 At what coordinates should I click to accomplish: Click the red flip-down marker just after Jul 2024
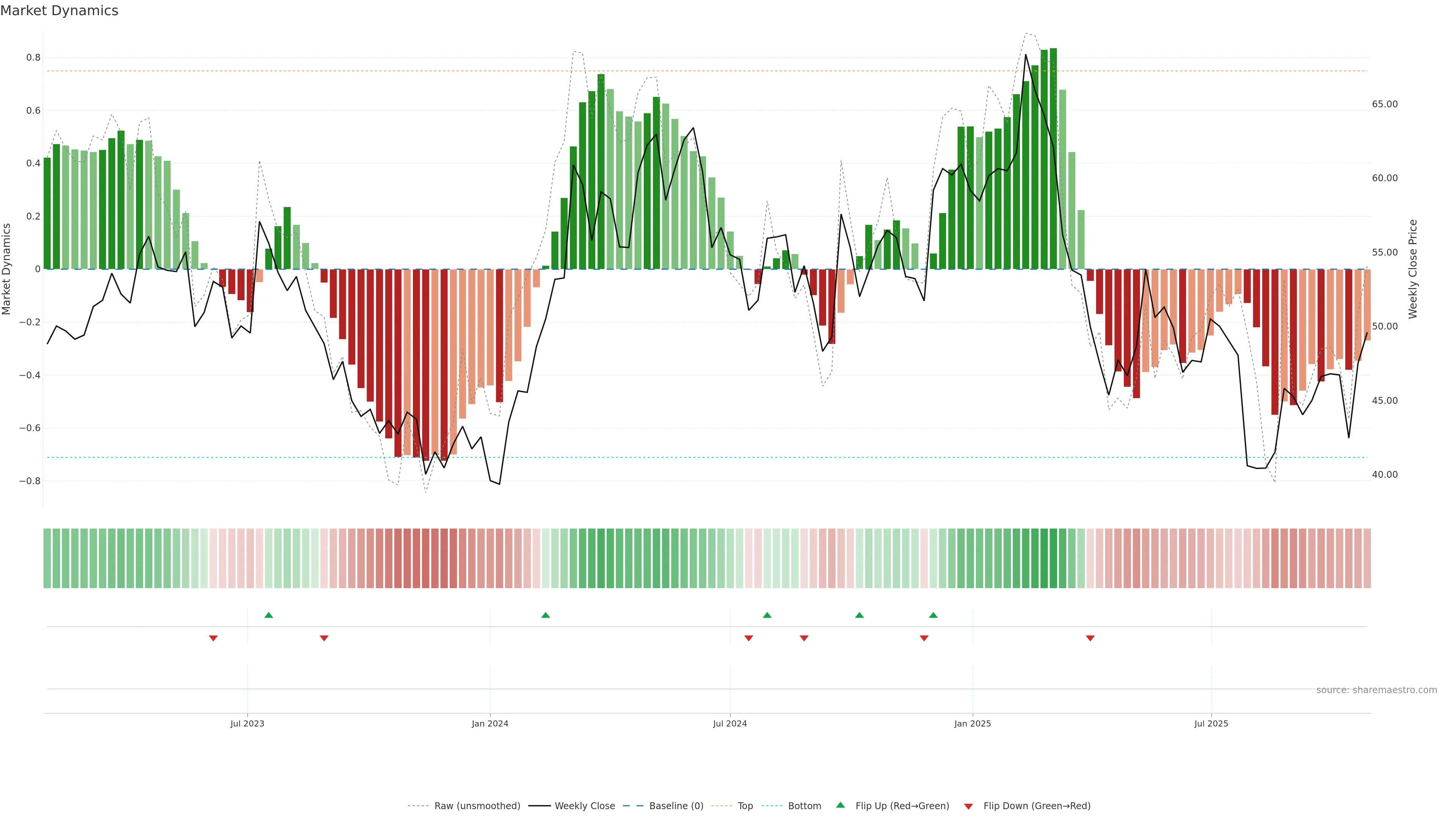tap(749, 638)
